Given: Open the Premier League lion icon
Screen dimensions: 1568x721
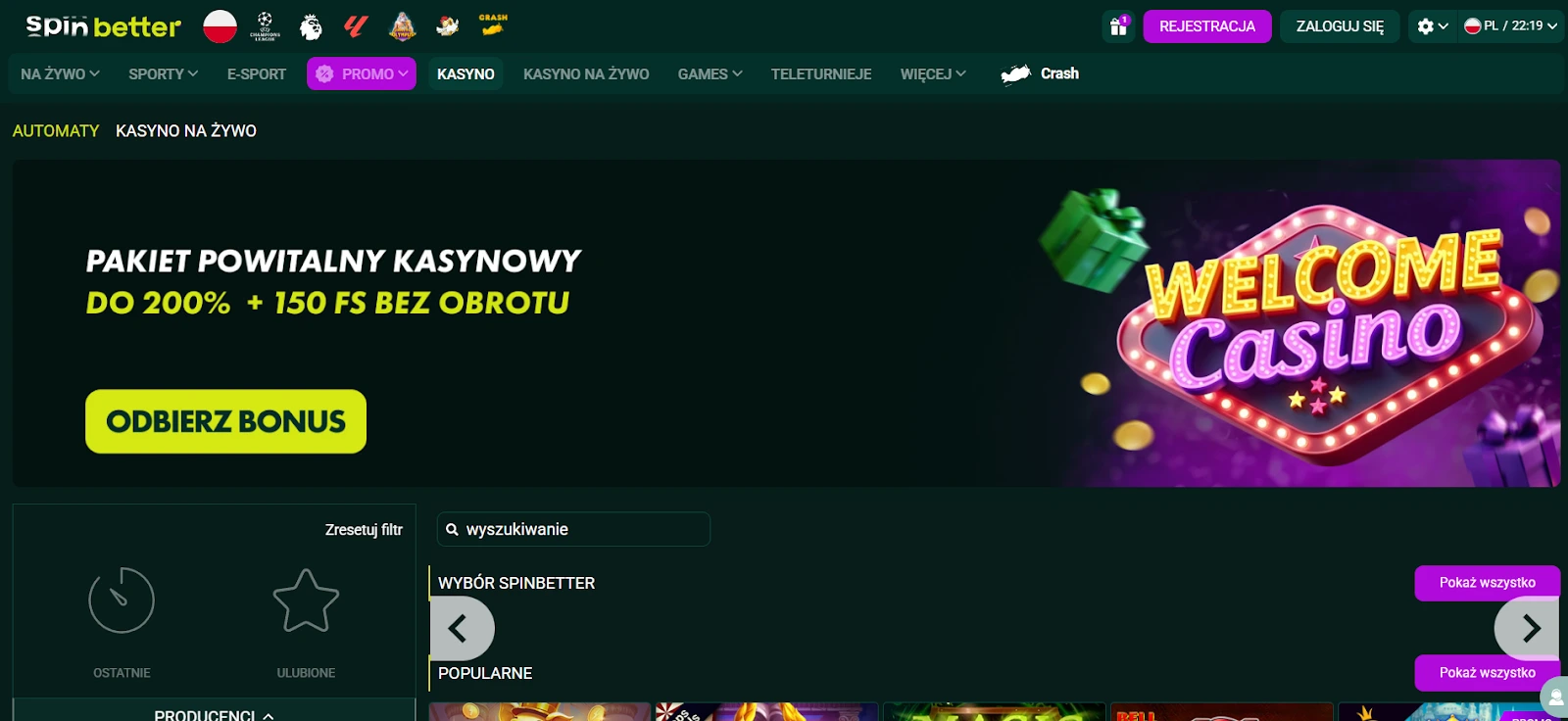Looking at the screenshot, I should 311,26.
